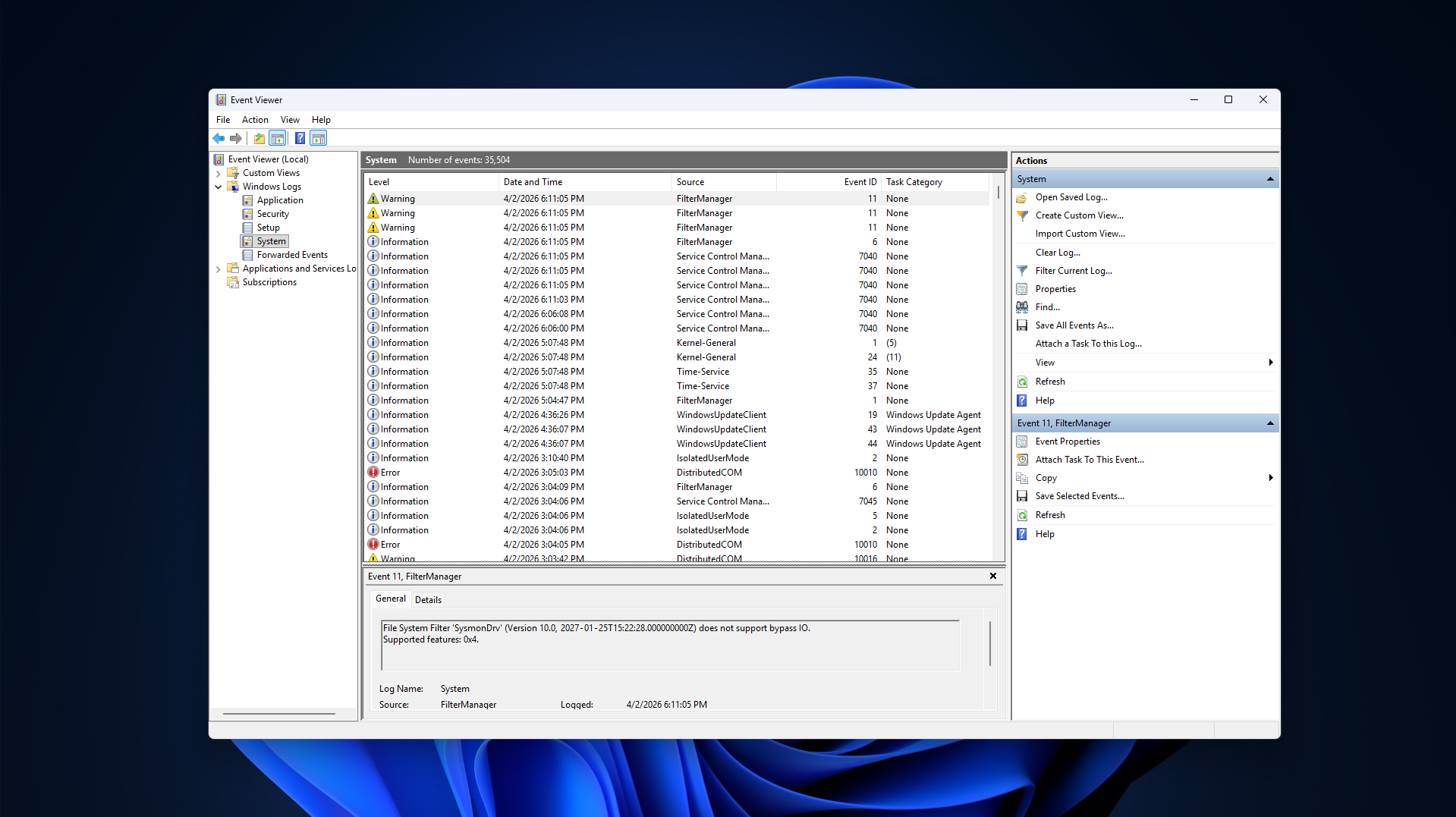
Task: Toggle the Show/Hide Console Tree toolbar icon
Action: [278, 138]
